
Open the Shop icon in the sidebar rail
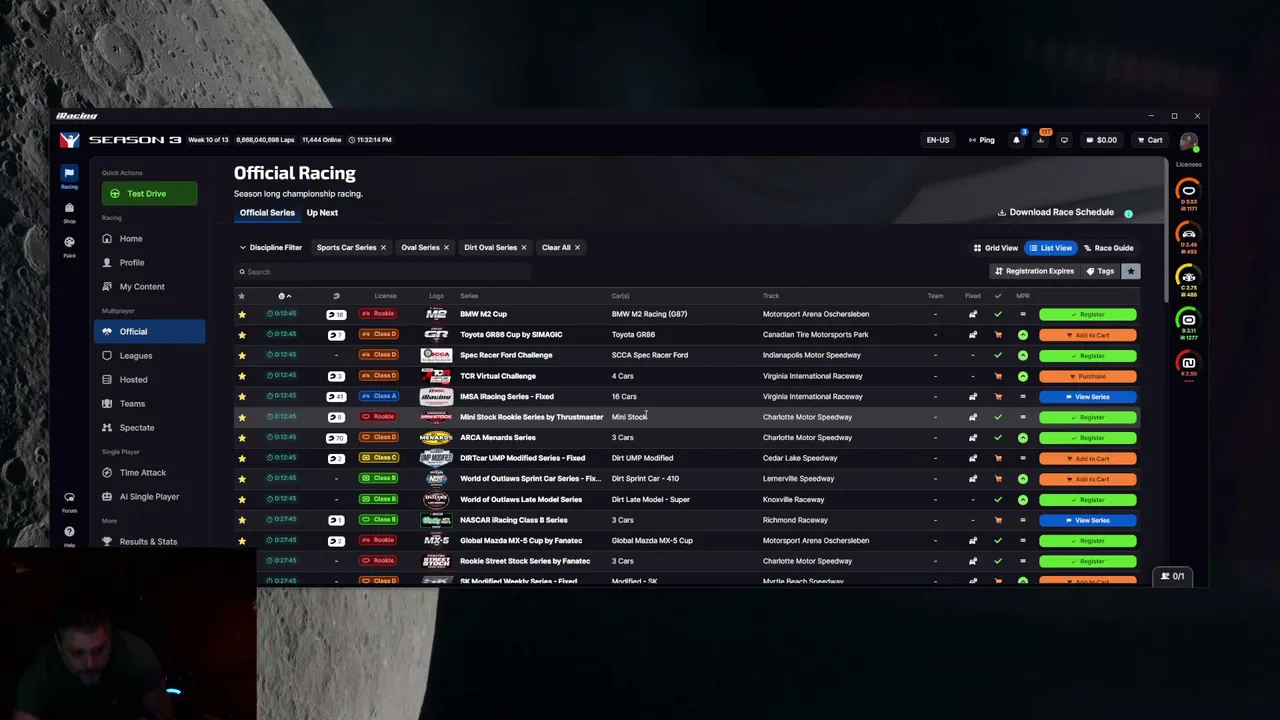click(69, 212)
